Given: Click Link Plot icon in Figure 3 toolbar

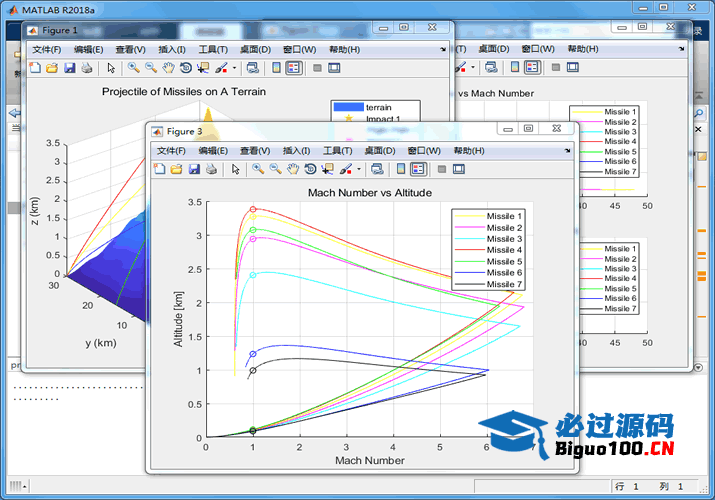Looking at the screenshot, I should coord(377,169).
